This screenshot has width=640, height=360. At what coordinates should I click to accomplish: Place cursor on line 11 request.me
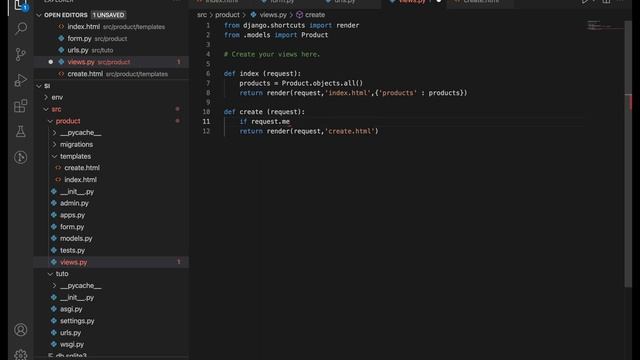pos(270,122)
